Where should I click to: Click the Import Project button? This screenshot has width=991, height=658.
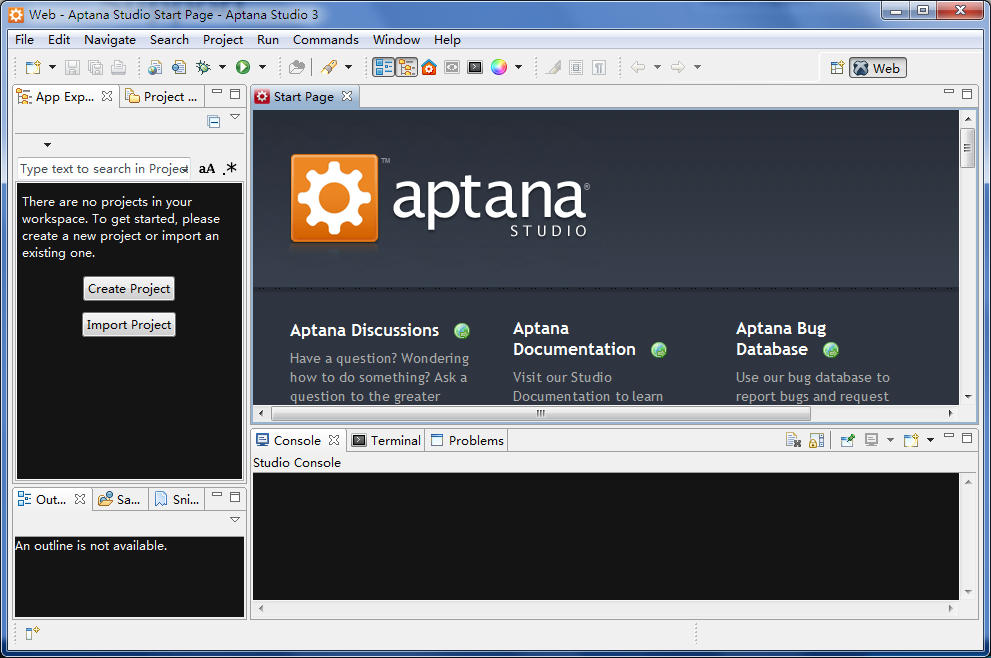[x=129, y=325]
